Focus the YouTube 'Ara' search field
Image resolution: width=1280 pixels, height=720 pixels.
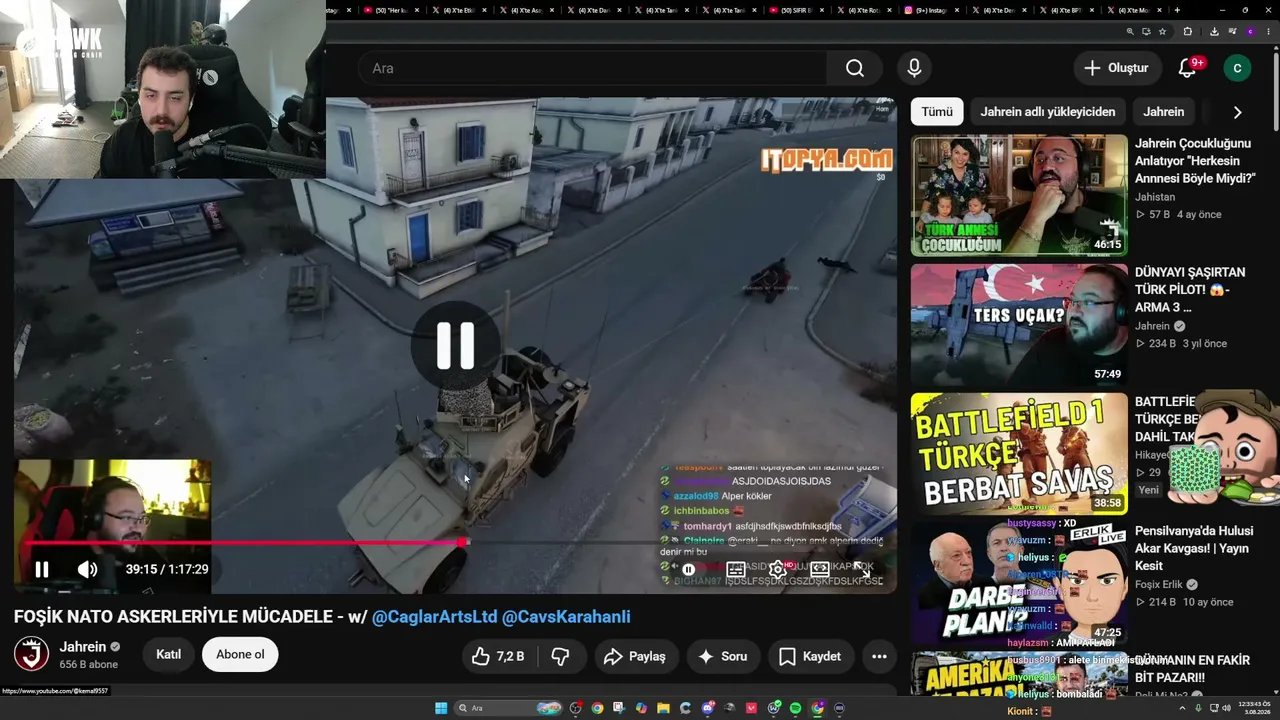tap(592, 68)
